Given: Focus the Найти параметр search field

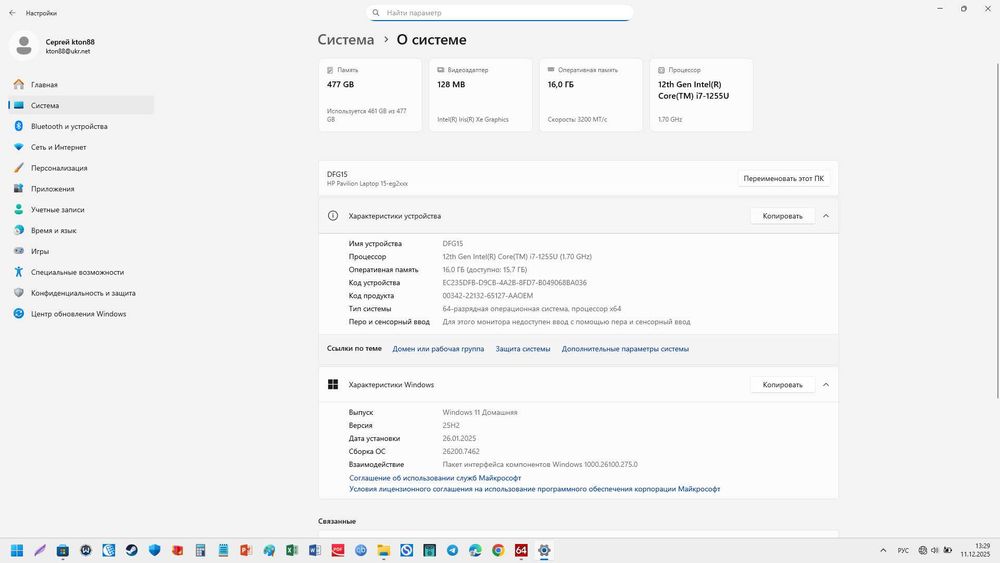Looking at the screenshot, I should pyautogui.click(x=499, y=13).
